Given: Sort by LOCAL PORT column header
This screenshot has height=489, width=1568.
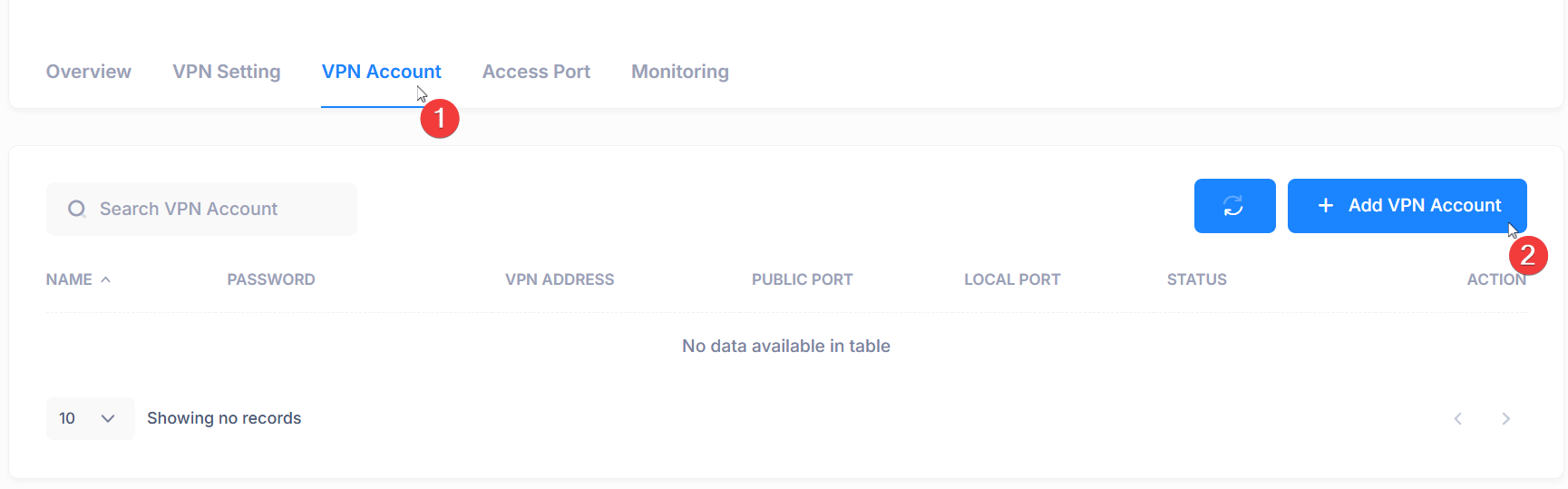Looking at the screenshot, I should (x=1012, y=279).
